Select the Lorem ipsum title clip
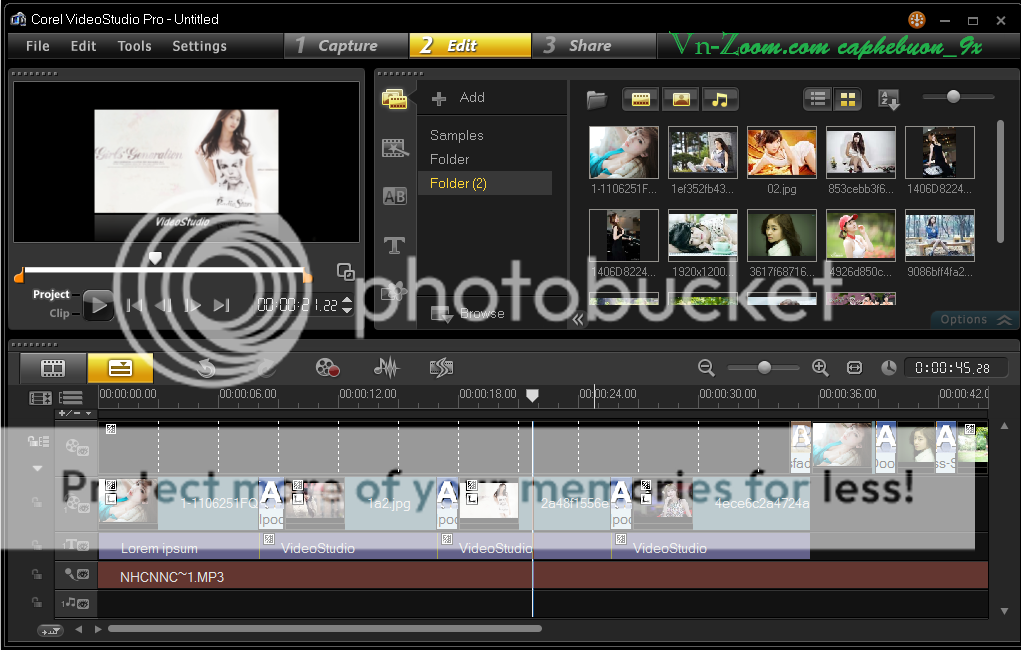The width and height of the screenshot is (1021, 650). [x=178, y=547]
